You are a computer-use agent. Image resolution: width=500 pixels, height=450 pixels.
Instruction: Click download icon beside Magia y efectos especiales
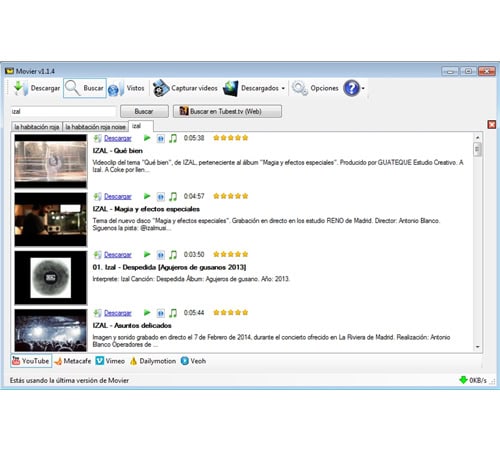97,197
